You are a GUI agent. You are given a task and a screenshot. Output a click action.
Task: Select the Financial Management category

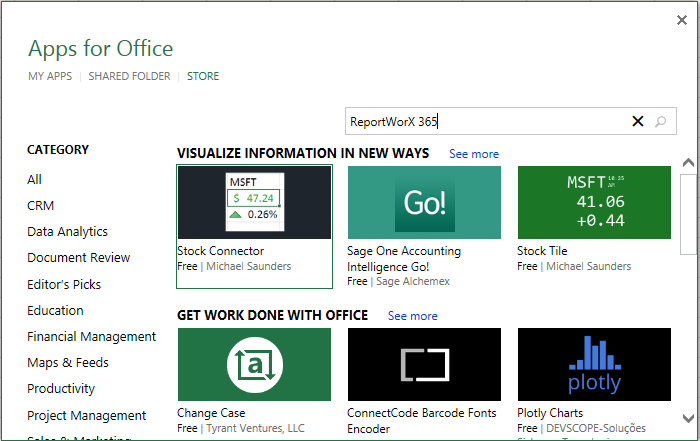pyautogui.click(x=92, y=337)
